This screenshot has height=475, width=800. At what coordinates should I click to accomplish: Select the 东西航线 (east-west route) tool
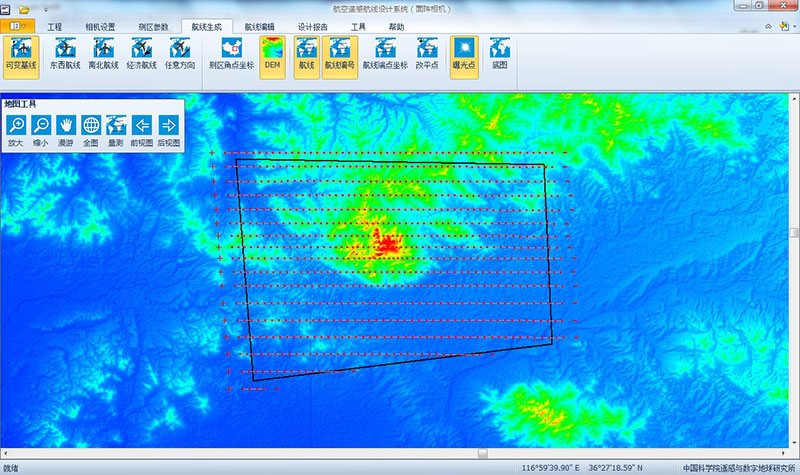click(x=65, y=54)
